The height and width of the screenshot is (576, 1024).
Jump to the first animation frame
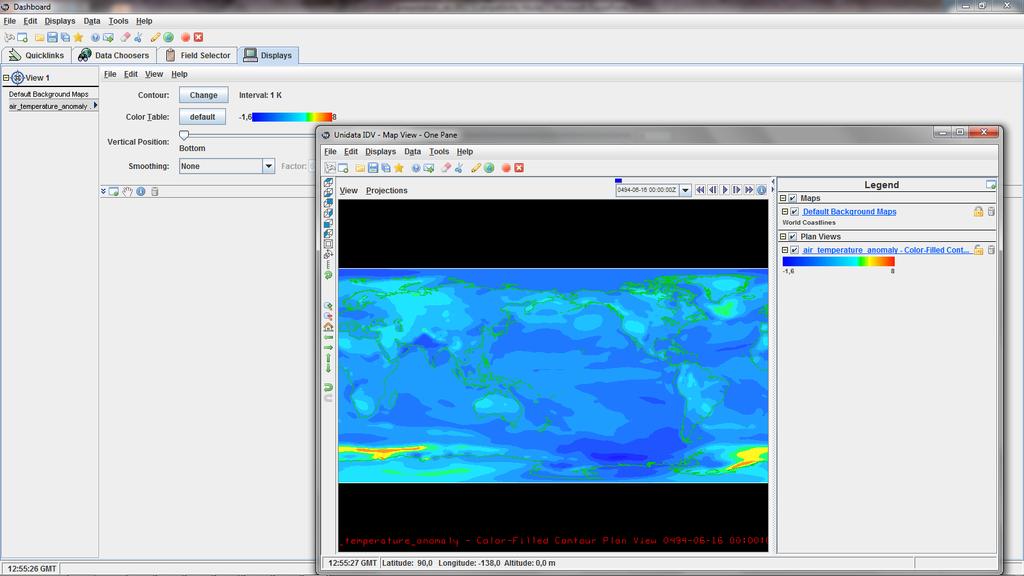coord(700,190)
